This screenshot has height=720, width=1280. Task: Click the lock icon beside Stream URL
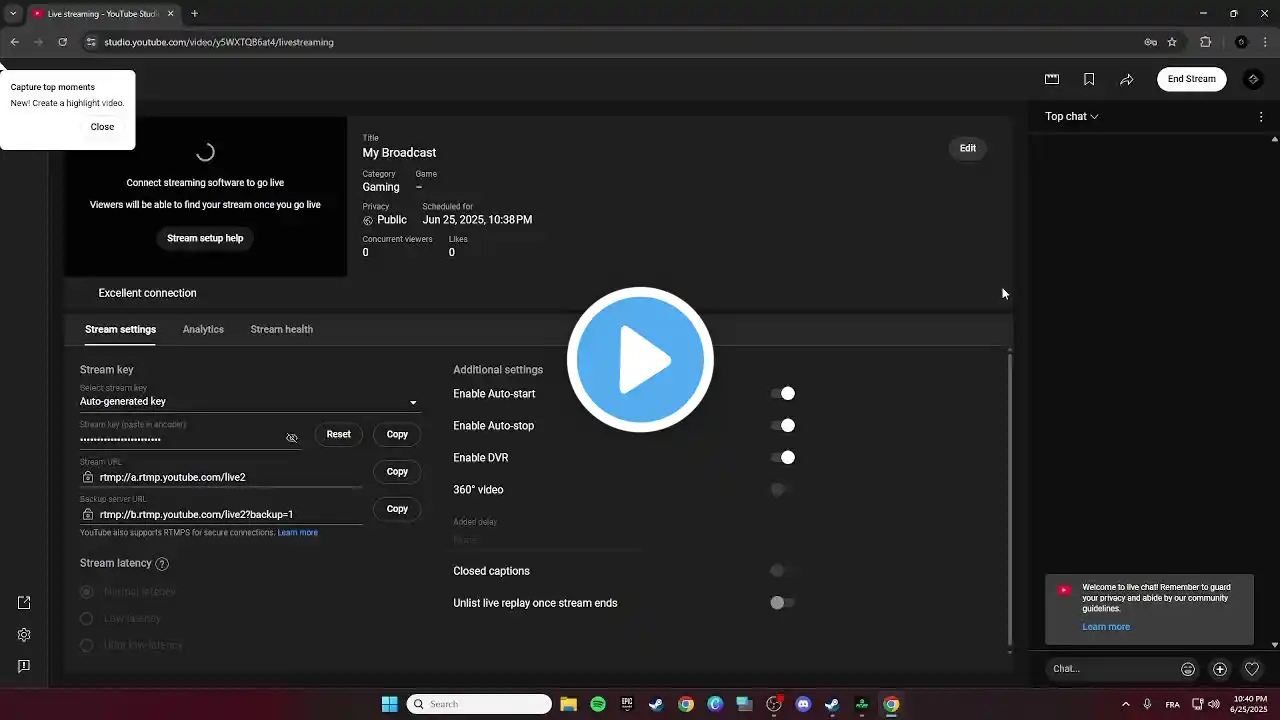click(x=88, y=477)
